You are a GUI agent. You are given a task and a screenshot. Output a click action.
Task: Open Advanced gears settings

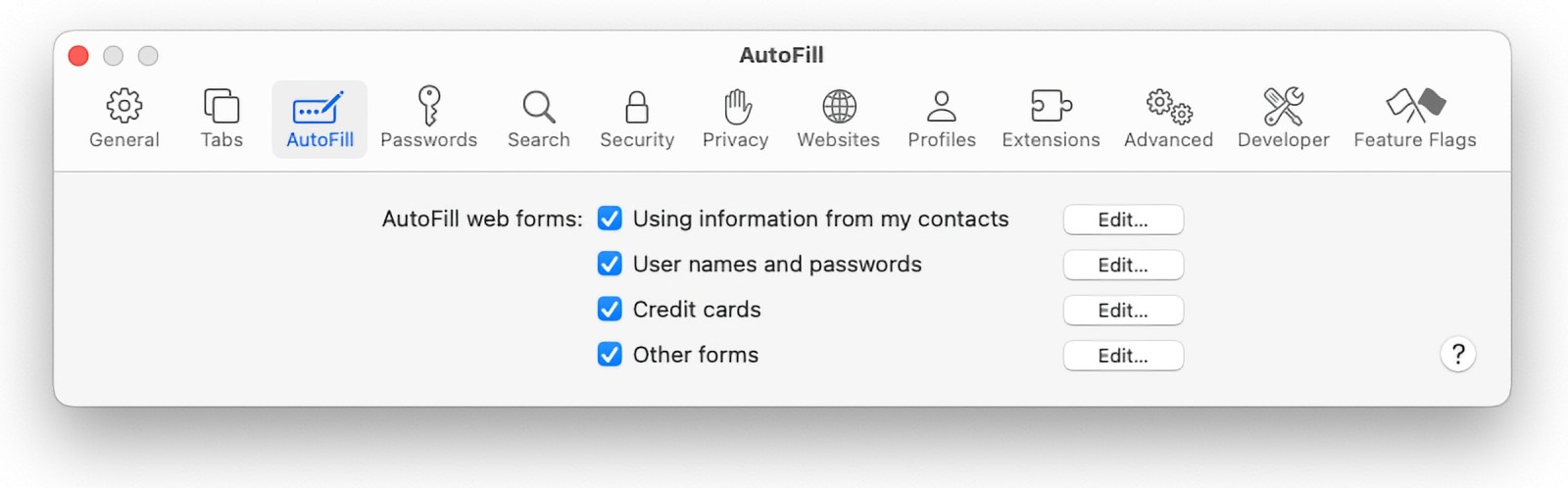point(1168,119)
